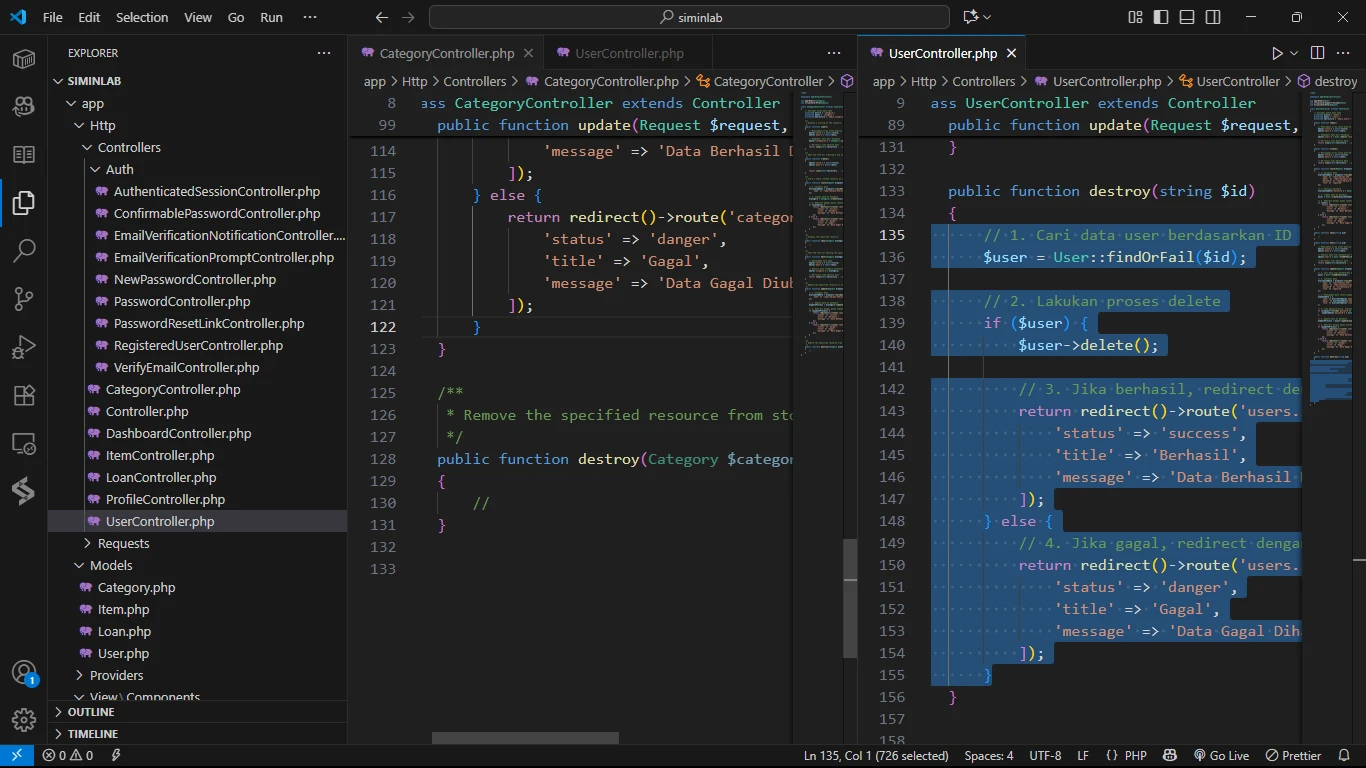Open the Run and Debug view
This screenshot has height=768, width=1366.
(x=24, y=347)
